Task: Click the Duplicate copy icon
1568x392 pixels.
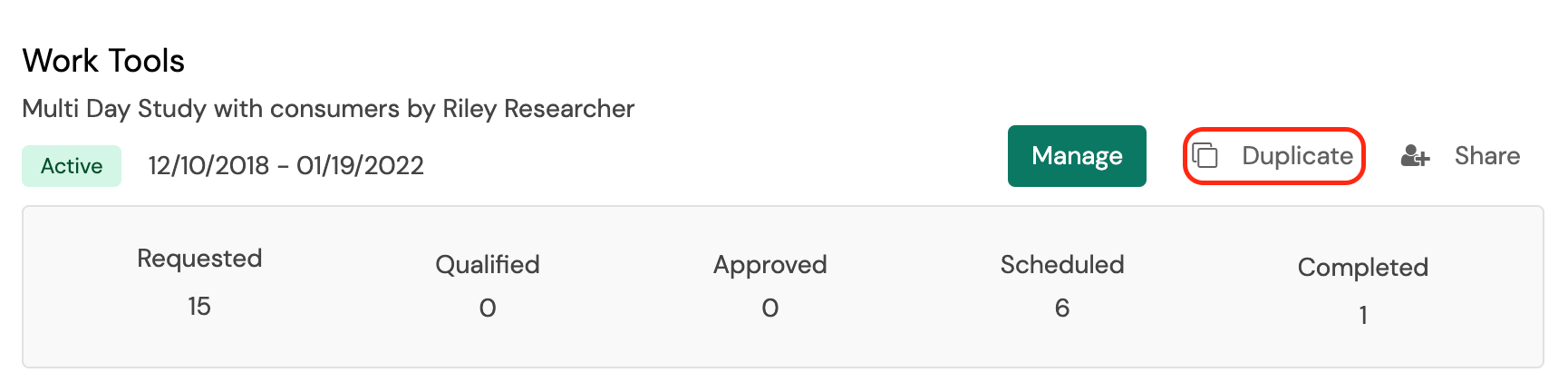Action: pyautogui.click(x=1205, y=156)
